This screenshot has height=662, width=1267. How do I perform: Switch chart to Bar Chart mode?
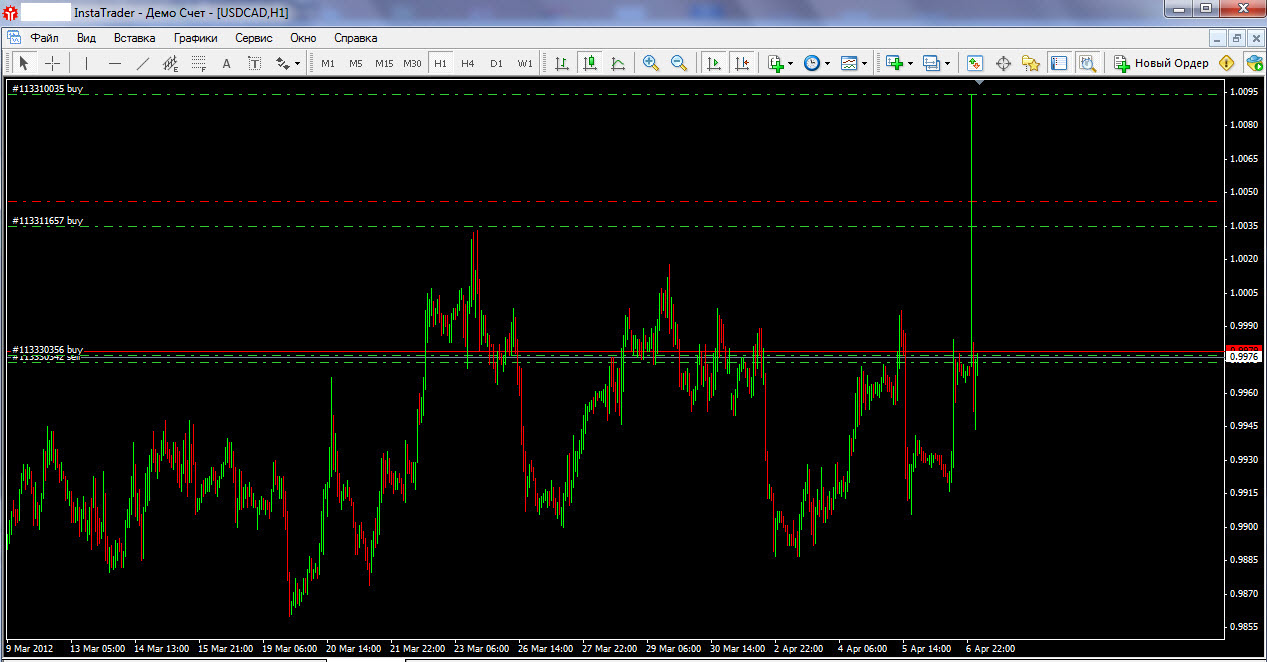(562, 63)
